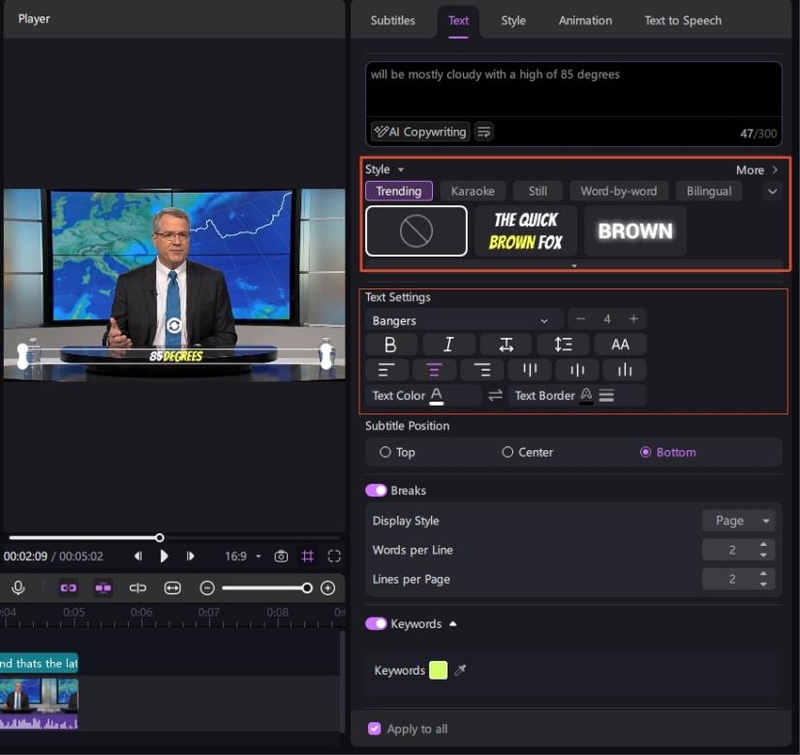Click the split clip icon in timeline toolbar
800x755 pixels.
click(138, 588)
